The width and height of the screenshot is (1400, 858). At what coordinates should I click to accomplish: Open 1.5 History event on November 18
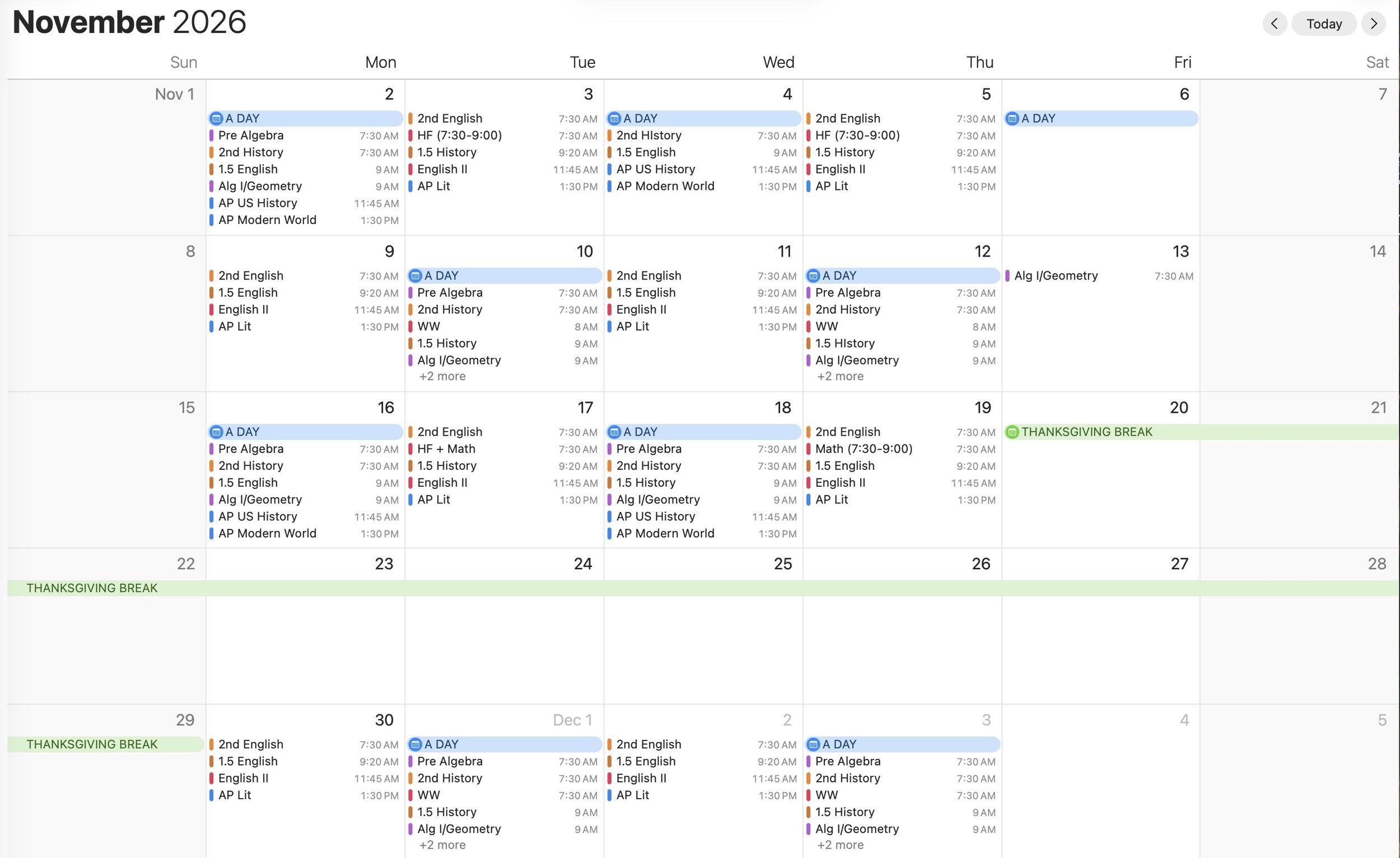(702, 482)
